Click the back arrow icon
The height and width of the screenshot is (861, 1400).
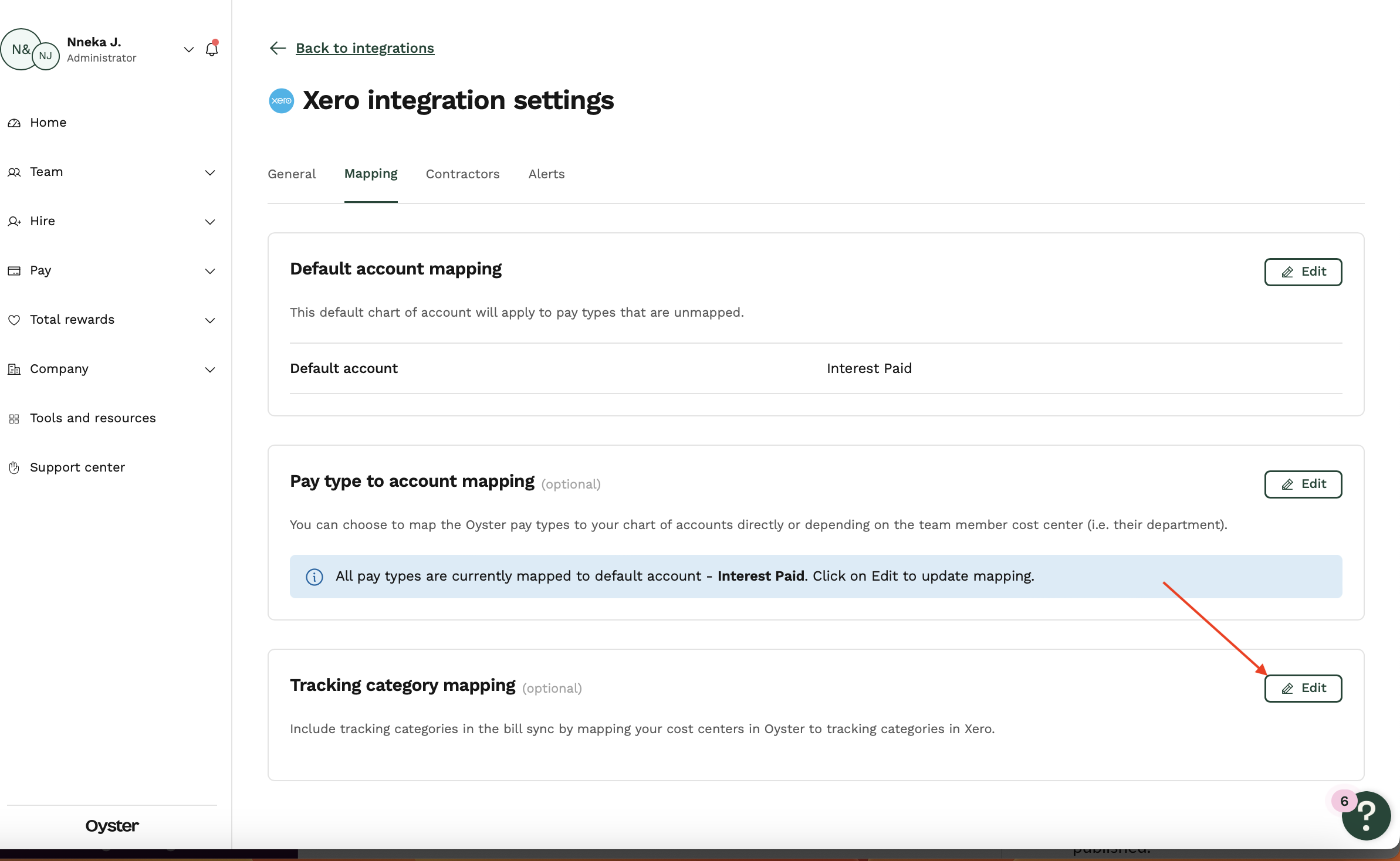tap(278, 48)
